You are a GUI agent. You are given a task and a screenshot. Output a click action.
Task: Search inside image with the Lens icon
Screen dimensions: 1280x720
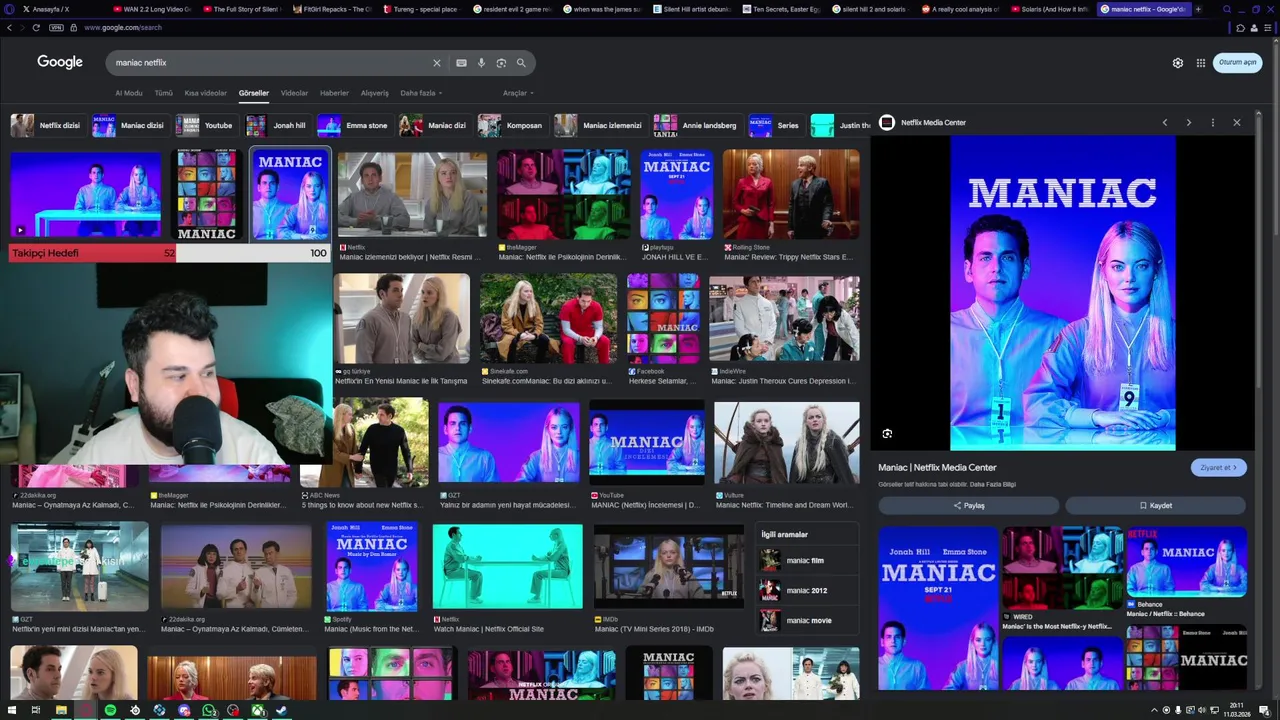(x=887, y=433)
